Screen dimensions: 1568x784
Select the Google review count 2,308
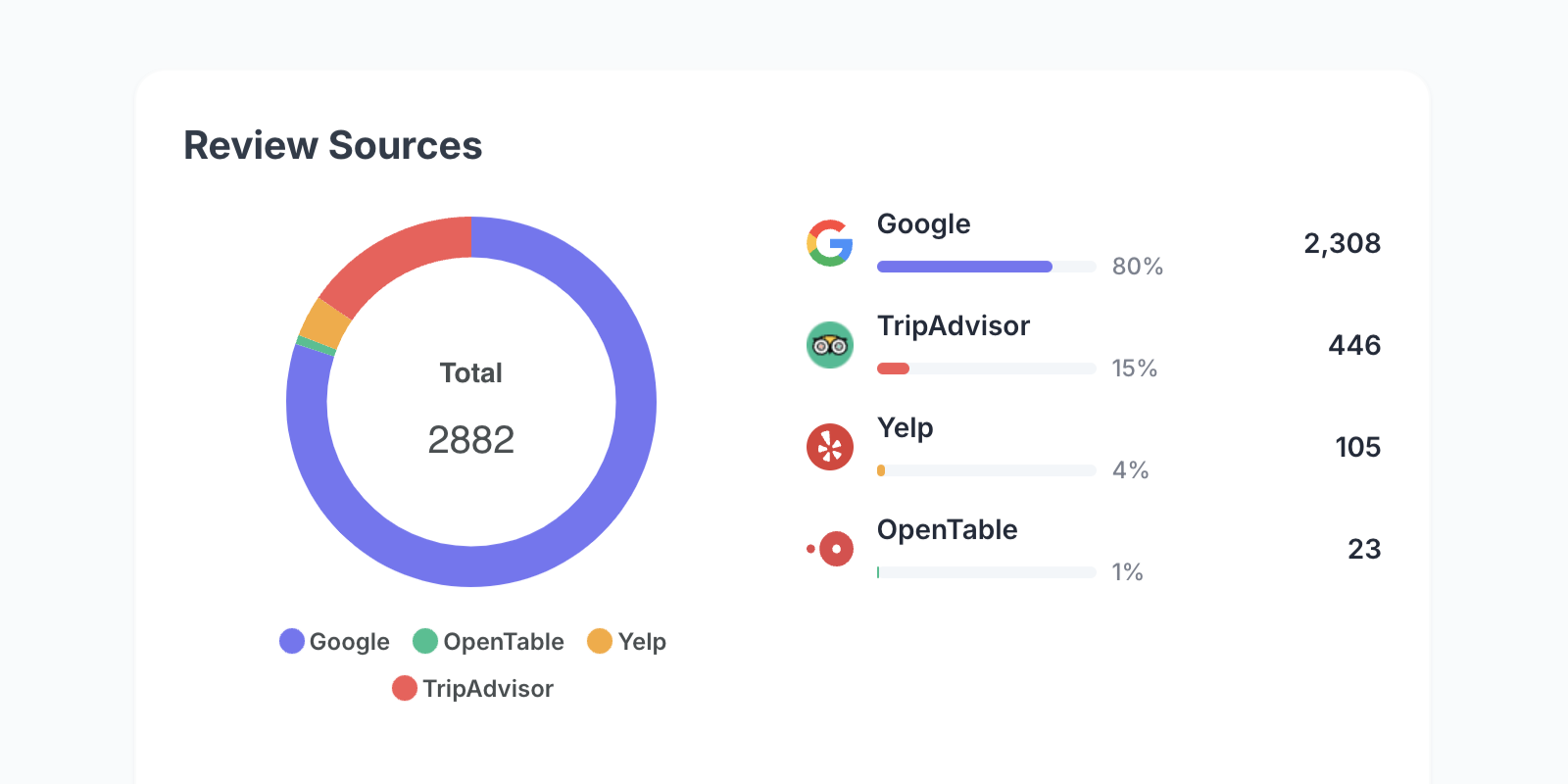[1341, 243]
